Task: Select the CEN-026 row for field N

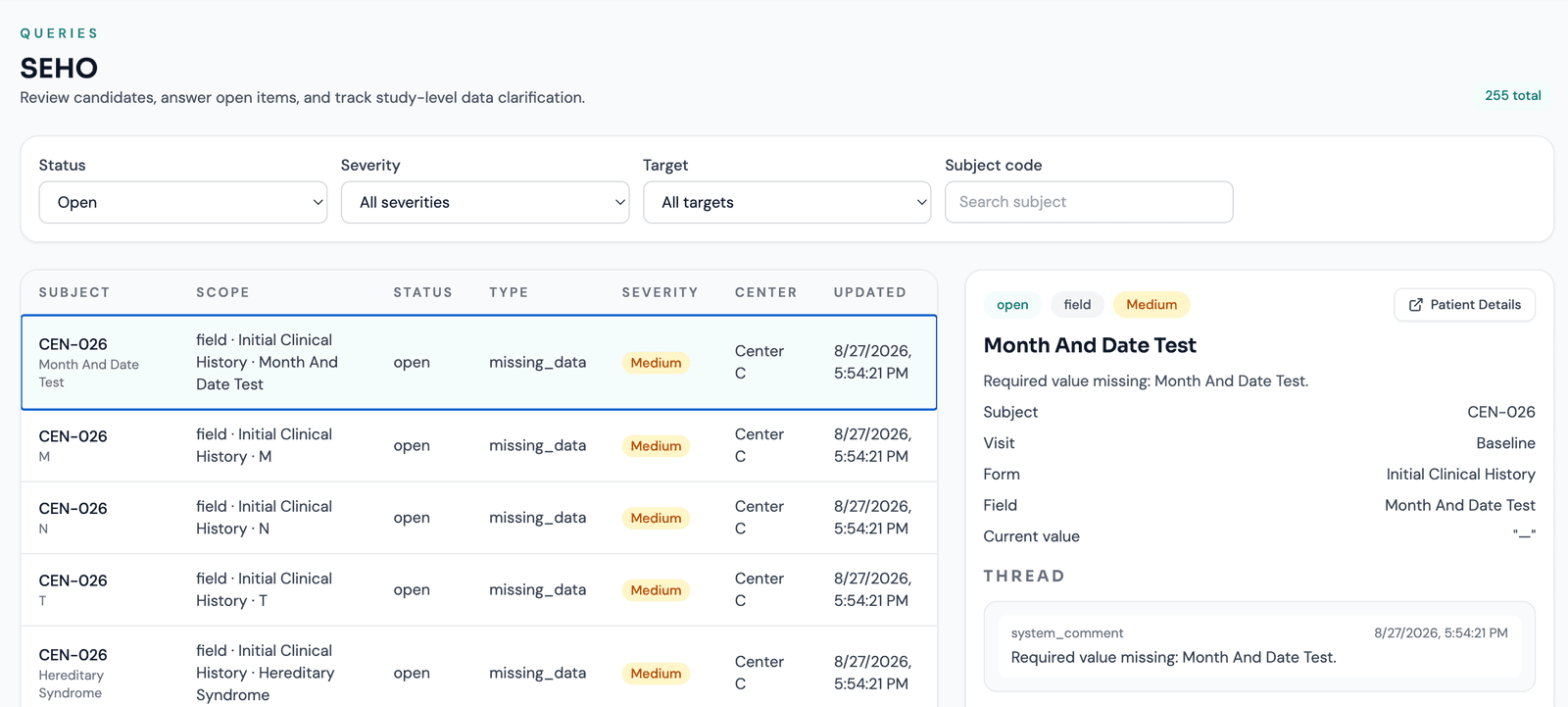Action: click(x=479, y=518)
